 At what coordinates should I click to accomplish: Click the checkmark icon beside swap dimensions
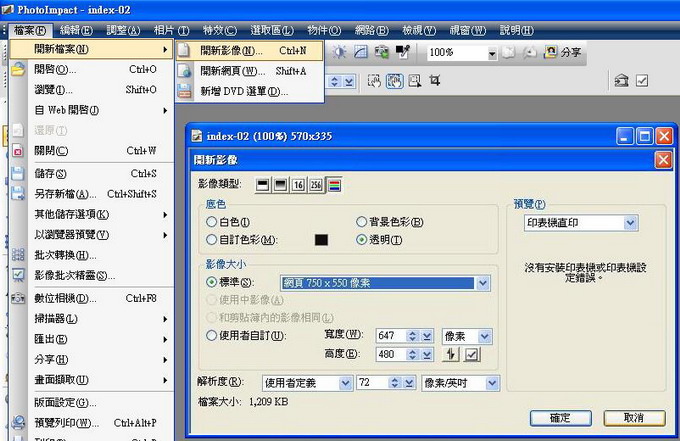coord(472,354)
